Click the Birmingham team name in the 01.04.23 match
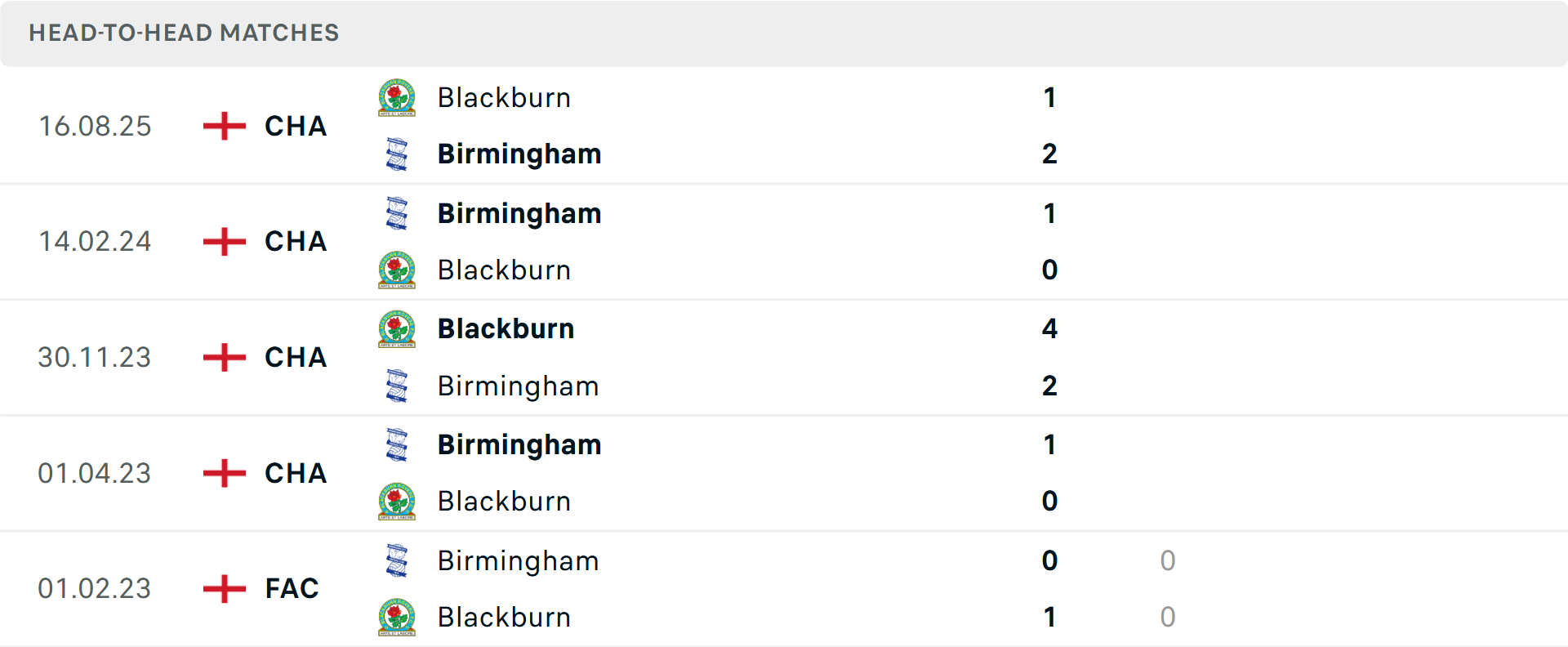Image resolution: width=1568 pixels, height=647 pixels. pos(519,445)
